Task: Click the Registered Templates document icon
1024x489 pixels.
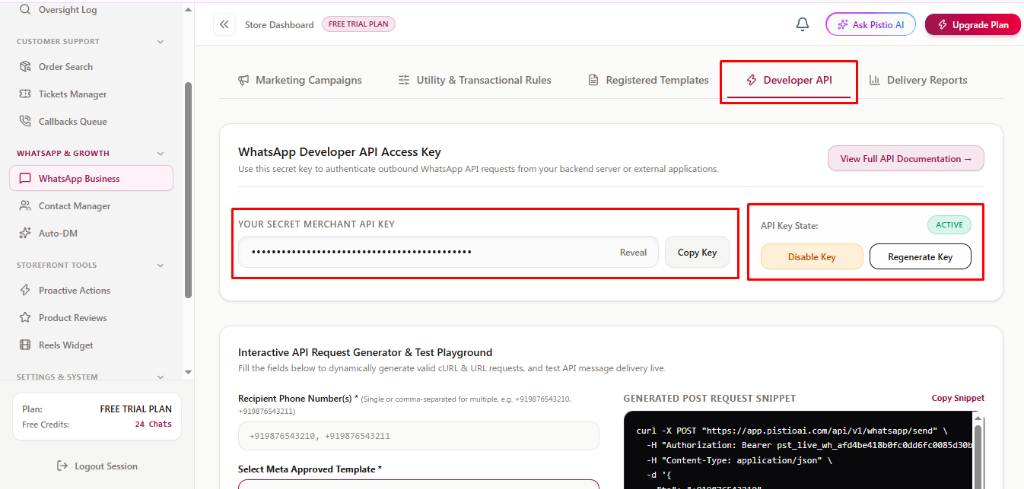Action: coord(593,80)
